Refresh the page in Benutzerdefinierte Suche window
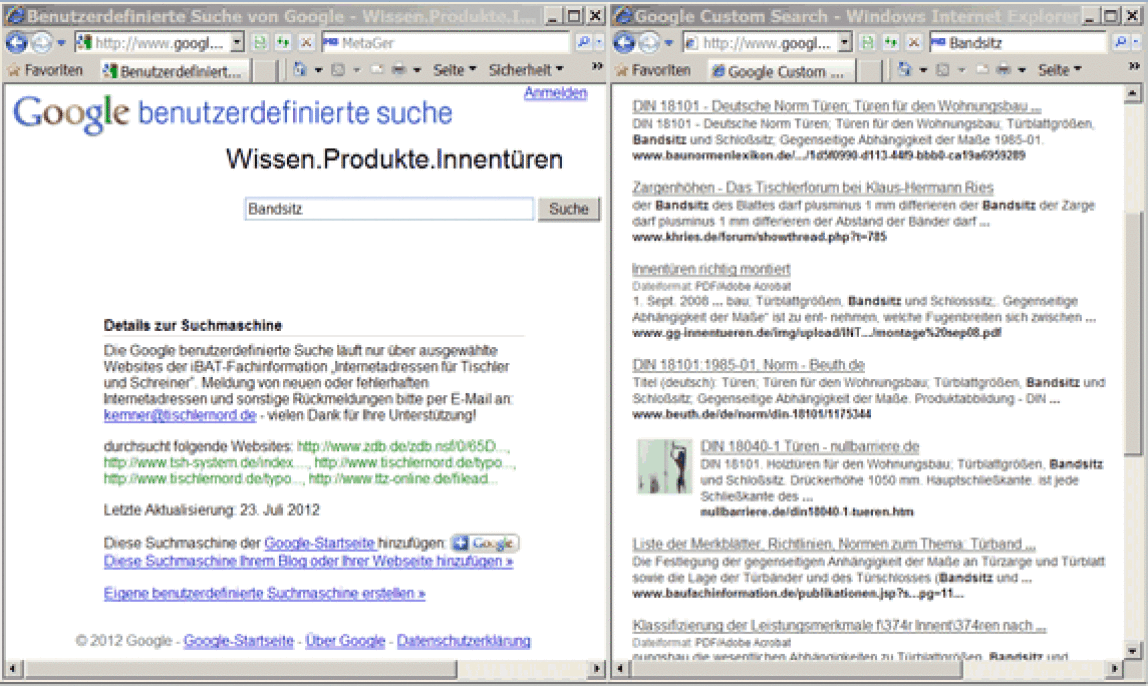Image resolution: width=1148 pixels, height=686 pixels. coord(283,43)
